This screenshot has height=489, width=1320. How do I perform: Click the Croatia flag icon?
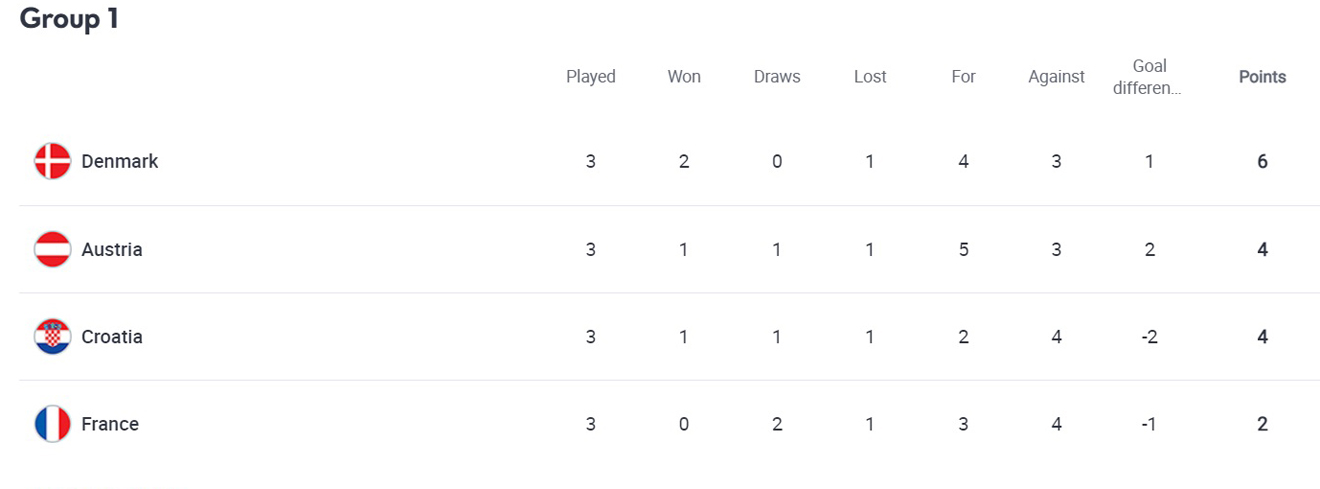pos(52,337)
